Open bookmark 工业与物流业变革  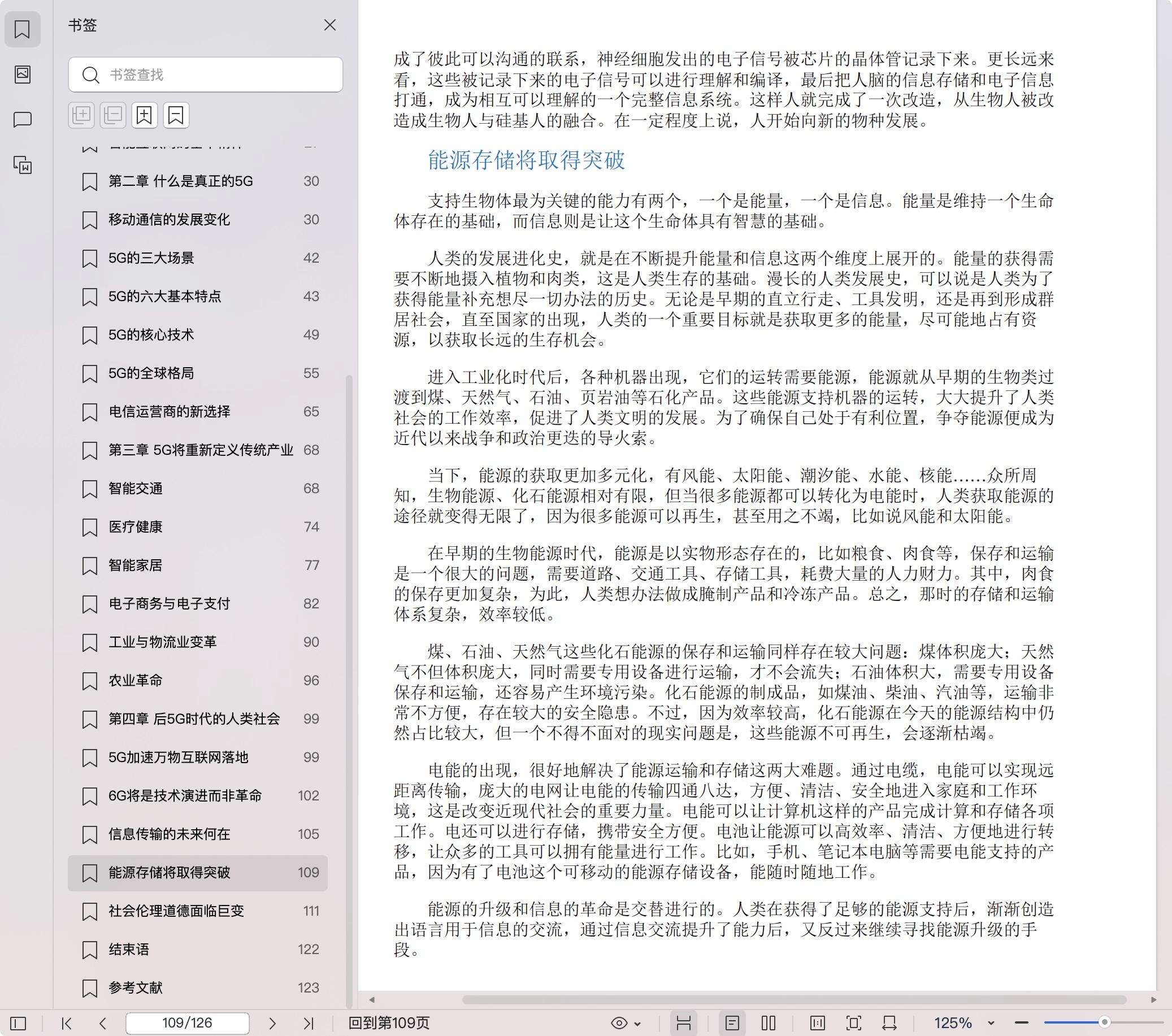pyautogui.click(x=198, y=642)
